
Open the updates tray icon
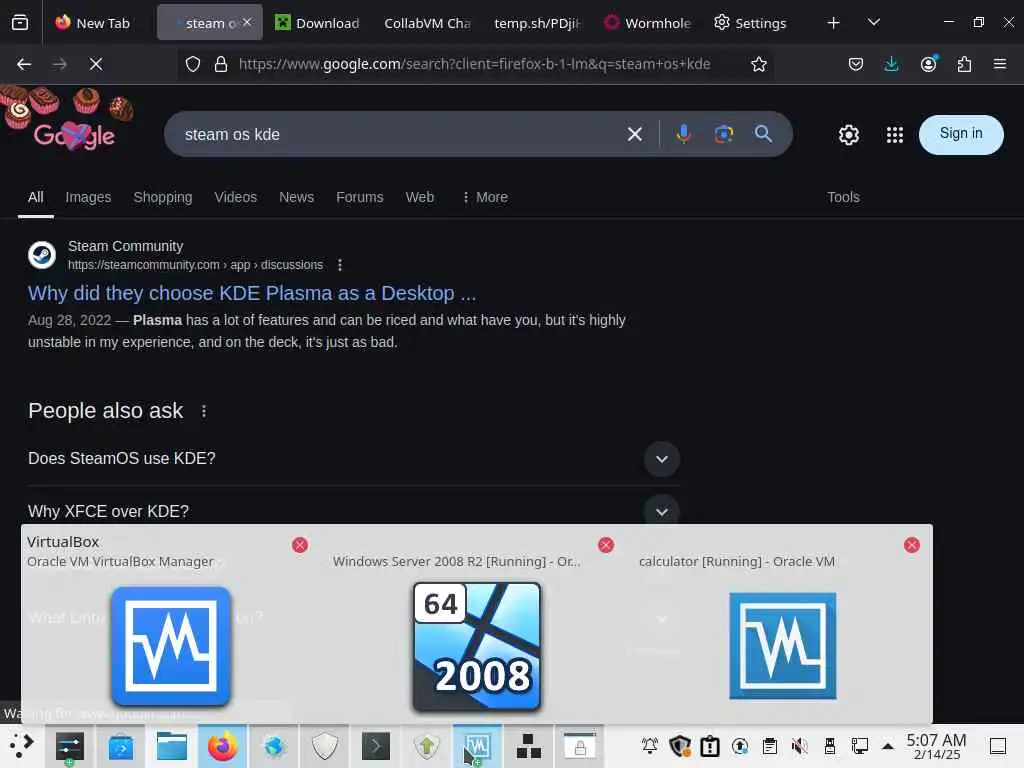(x=740, y=746)
